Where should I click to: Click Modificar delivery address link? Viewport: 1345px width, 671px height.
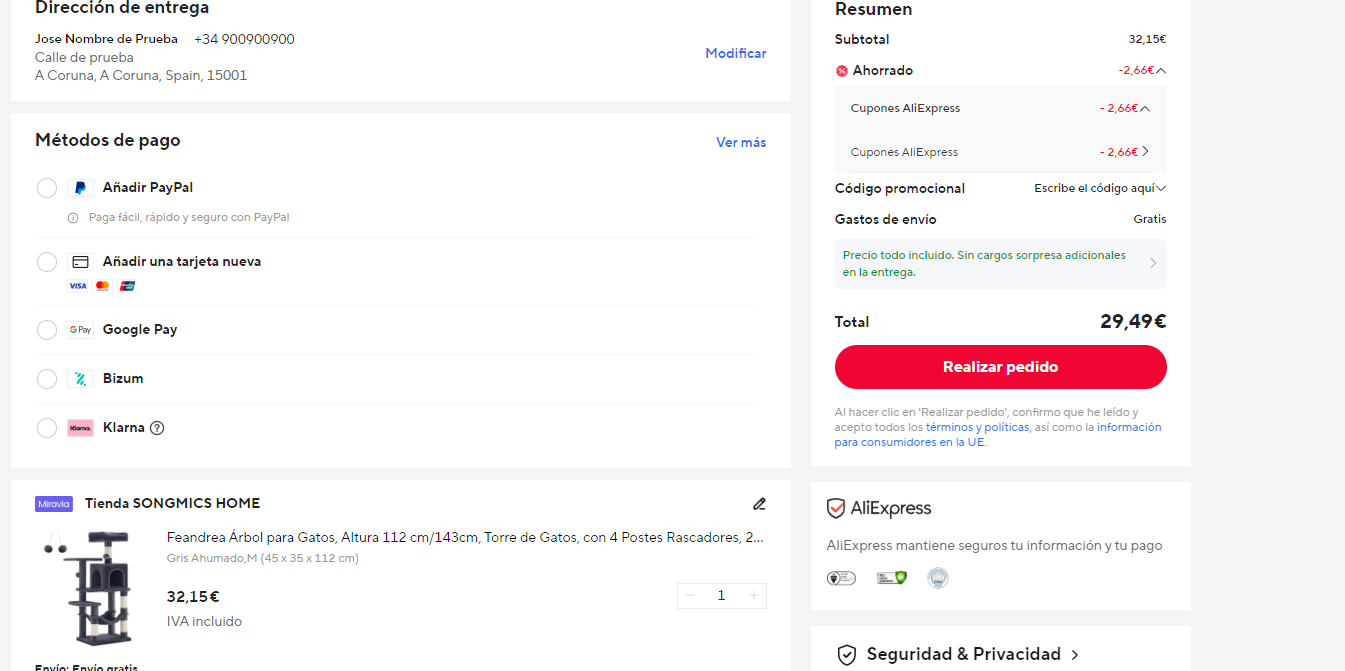(x=736, y=54)
